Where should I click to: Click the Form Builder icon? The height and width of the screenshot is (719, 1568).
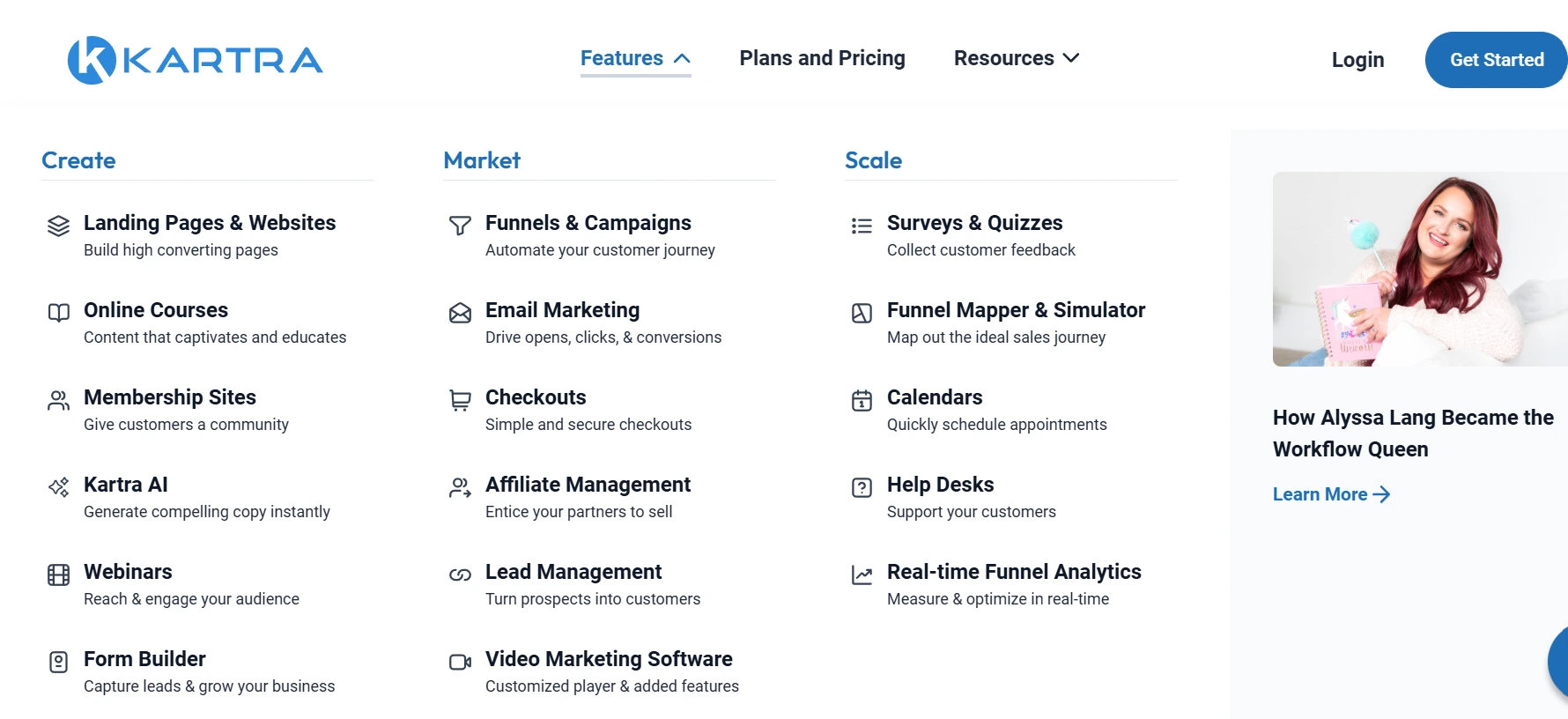(58, 662)
